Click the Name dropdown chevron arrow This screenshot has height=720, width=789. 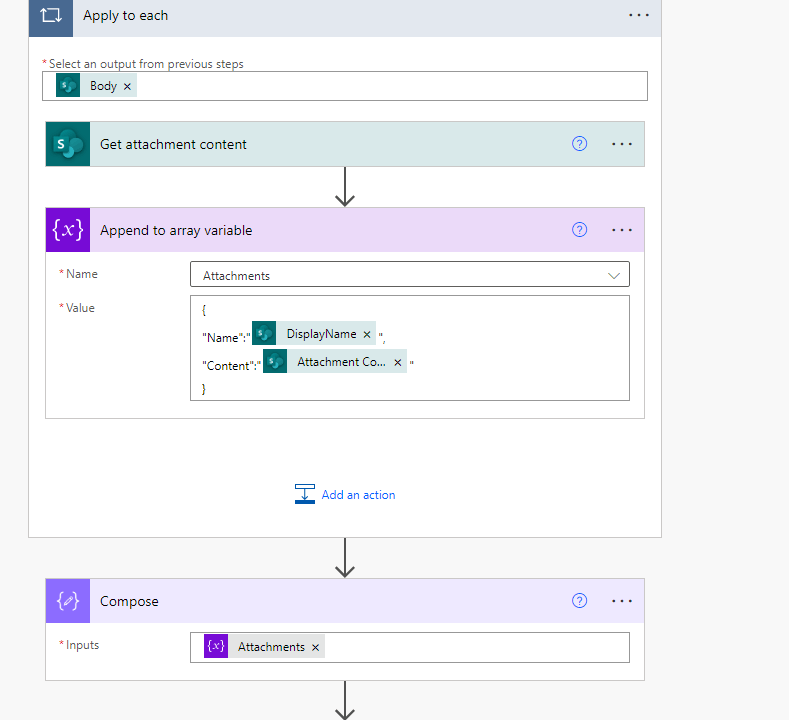pyautogui.click(x=613, y=276)
